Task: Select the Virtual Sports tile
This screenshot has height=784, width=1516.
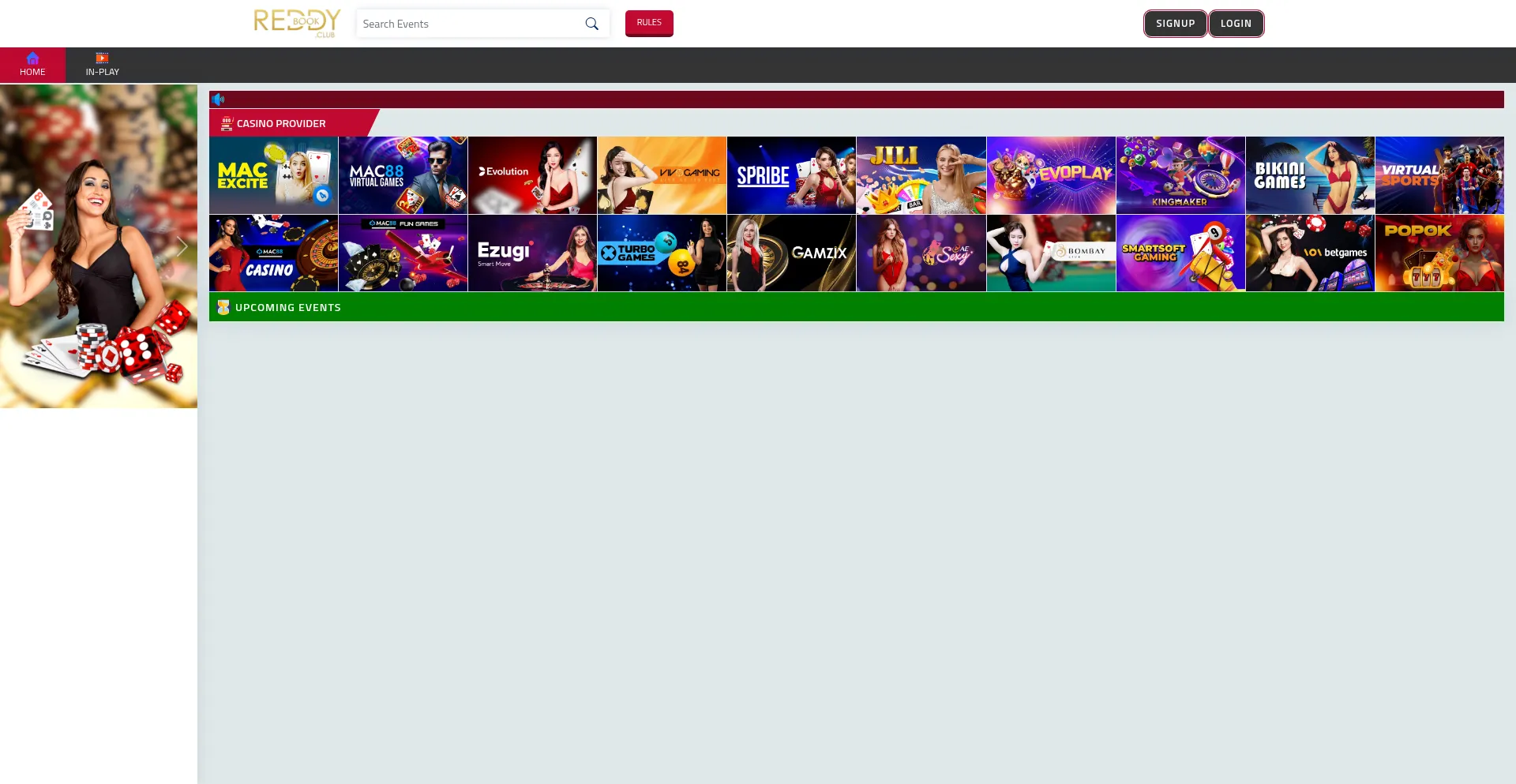Action: pos(1439,175)
